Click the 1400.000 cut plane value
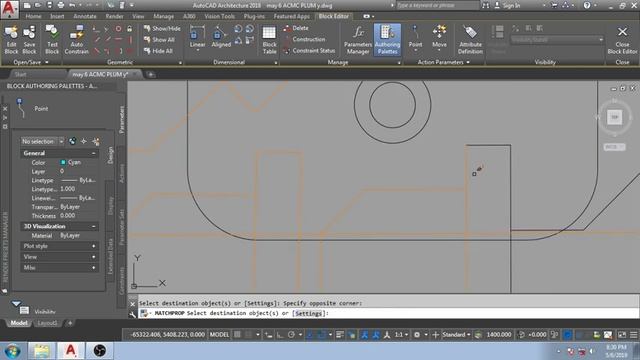 click(x=498, y=334)
